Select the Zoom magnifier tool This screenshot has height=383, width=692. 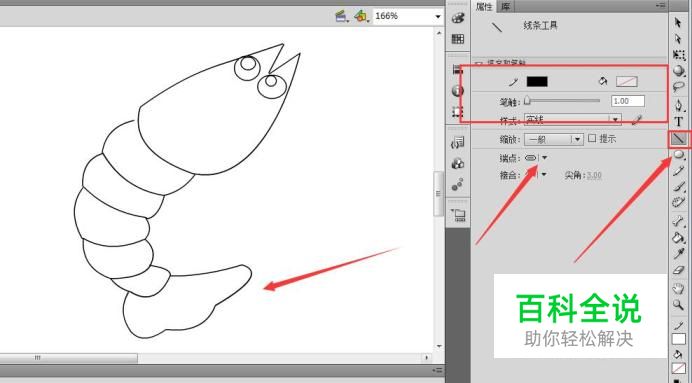[679, 305]
